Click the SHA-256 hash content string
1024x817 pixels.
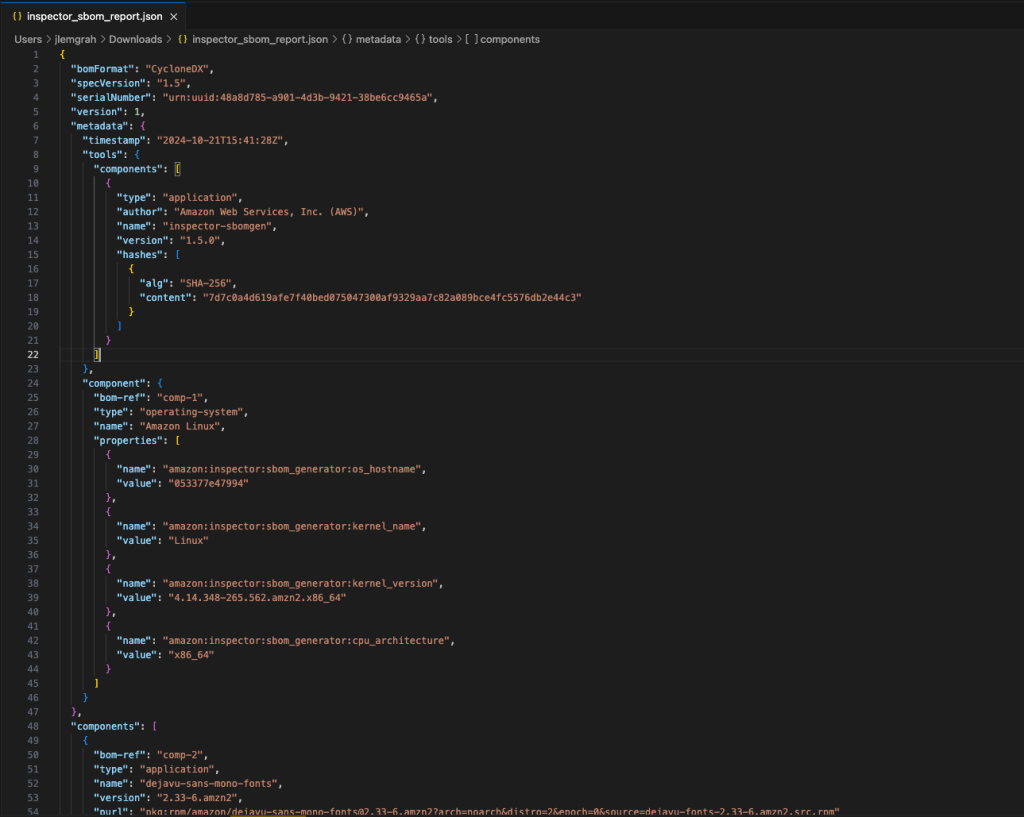(x=392, y=298)
